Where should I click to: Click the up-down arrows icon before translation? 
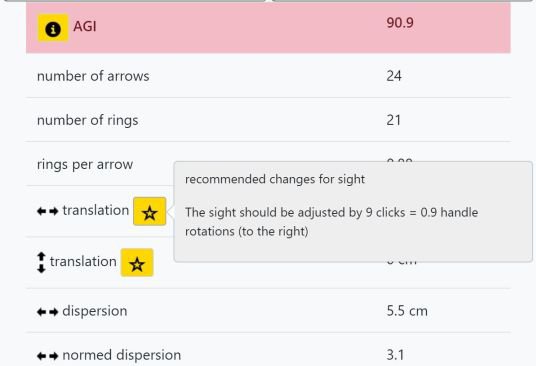[41, 262]
